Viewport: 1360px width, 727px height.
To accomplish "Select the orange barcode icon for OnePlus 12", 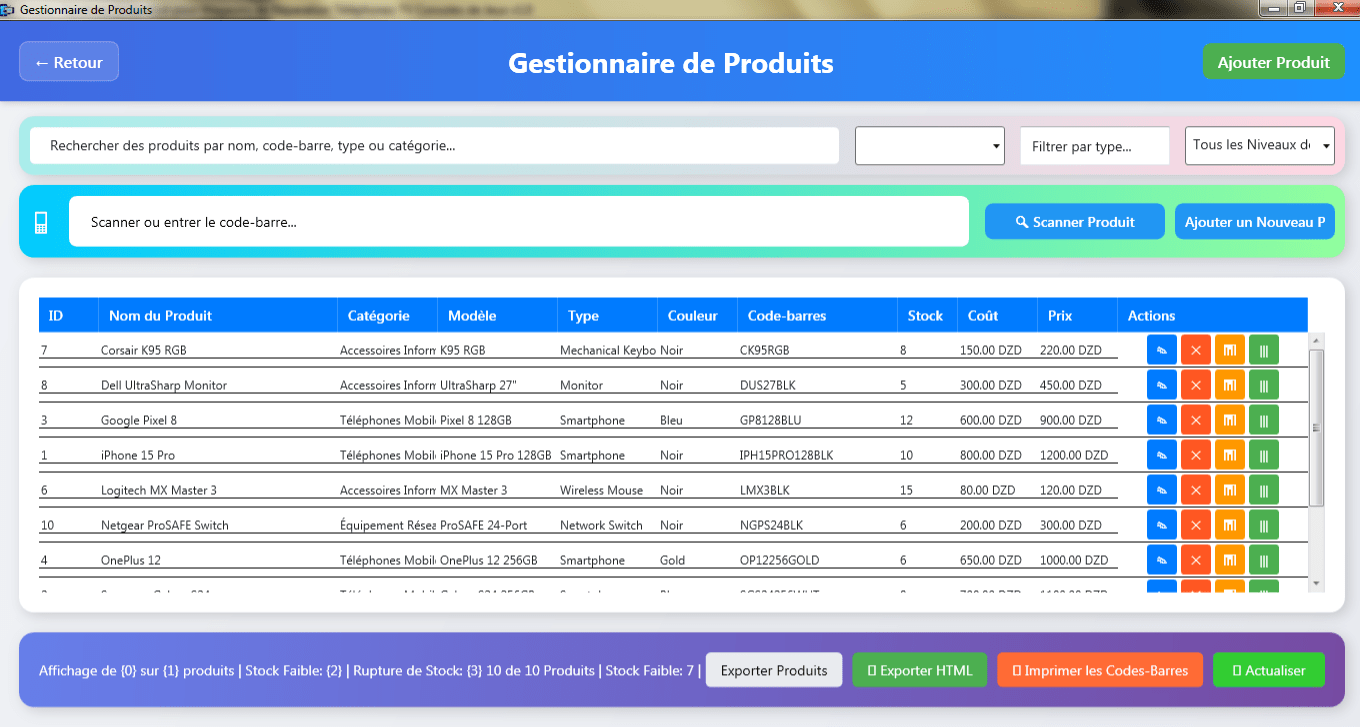I will (1229, 559).
